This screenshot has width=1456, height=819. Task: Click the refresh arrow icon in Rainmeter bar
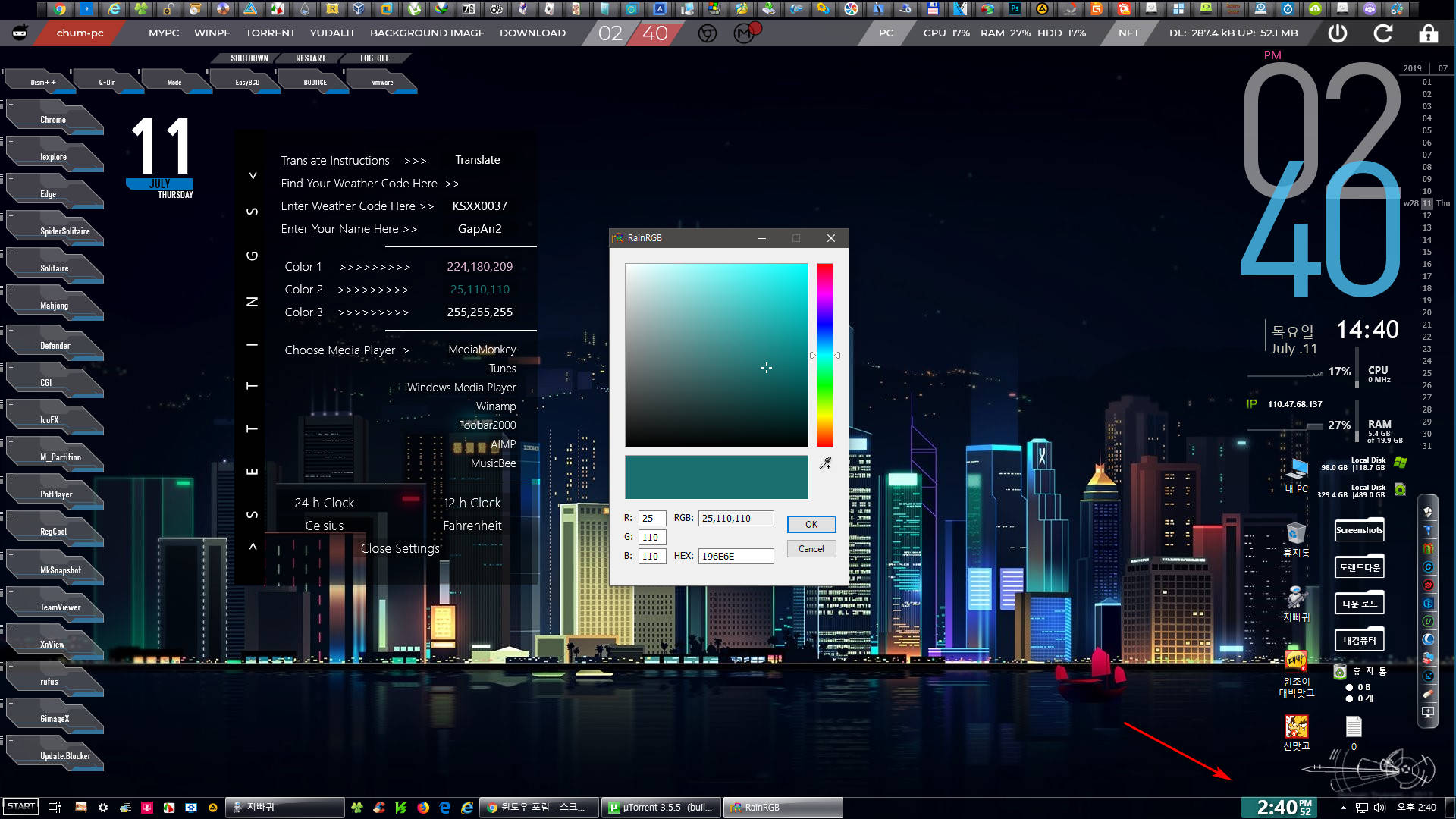pos(1383,33)
